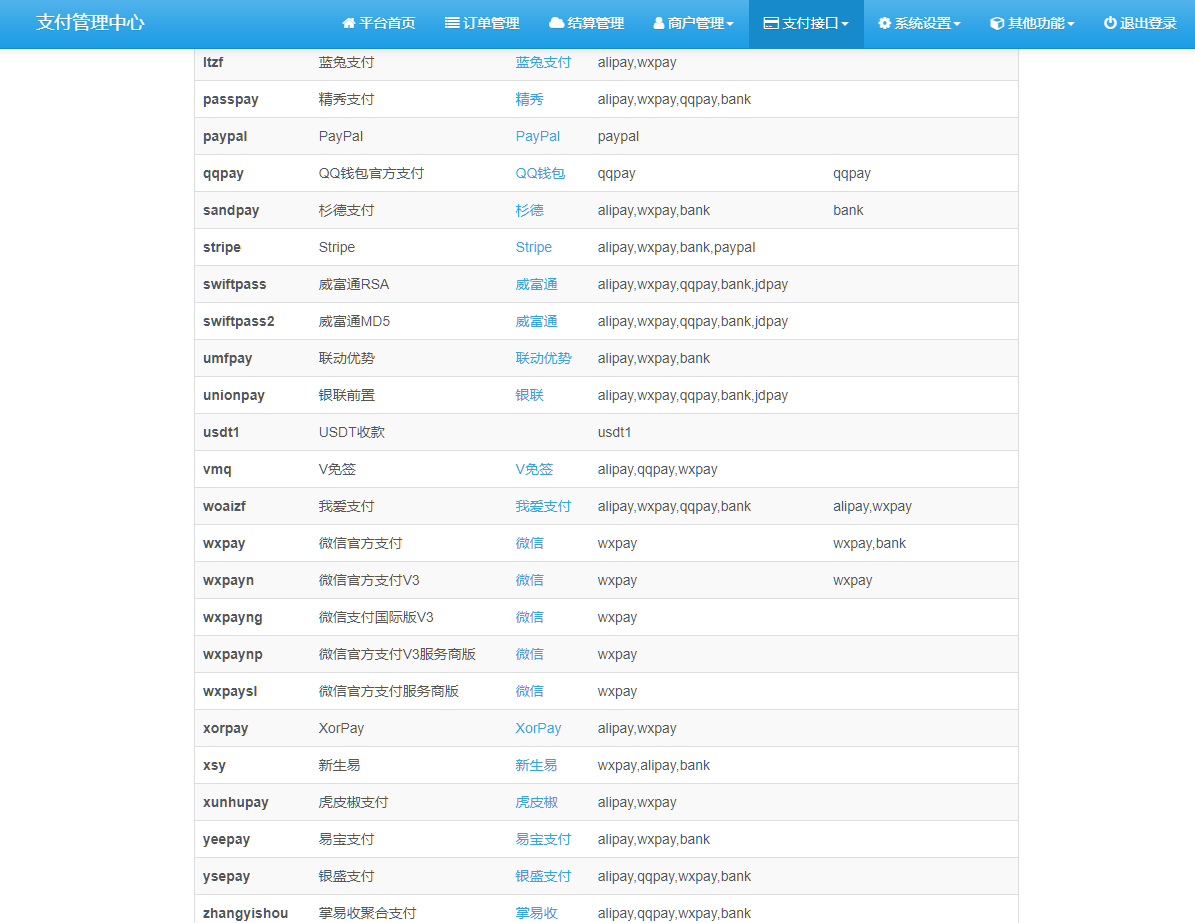The image size is (1195, 923).
Task: Click alipay,wxpay,bank,paypal in stripe row
Action: 676,248
